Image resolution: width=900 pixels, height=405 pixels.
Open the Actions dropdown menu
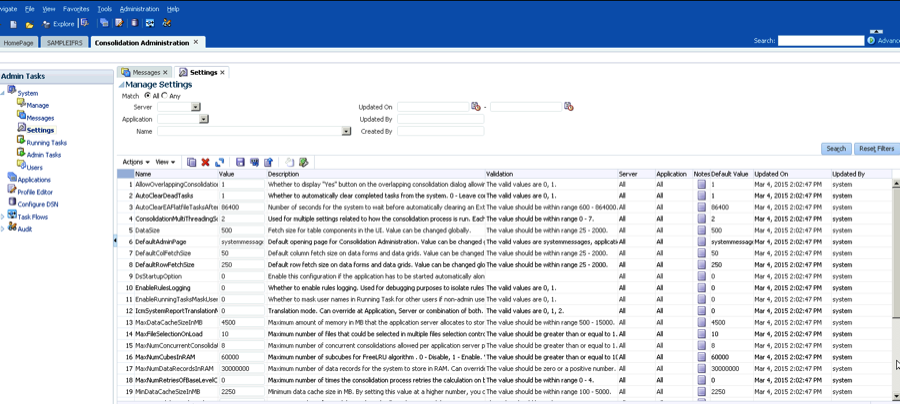(135, 162)
